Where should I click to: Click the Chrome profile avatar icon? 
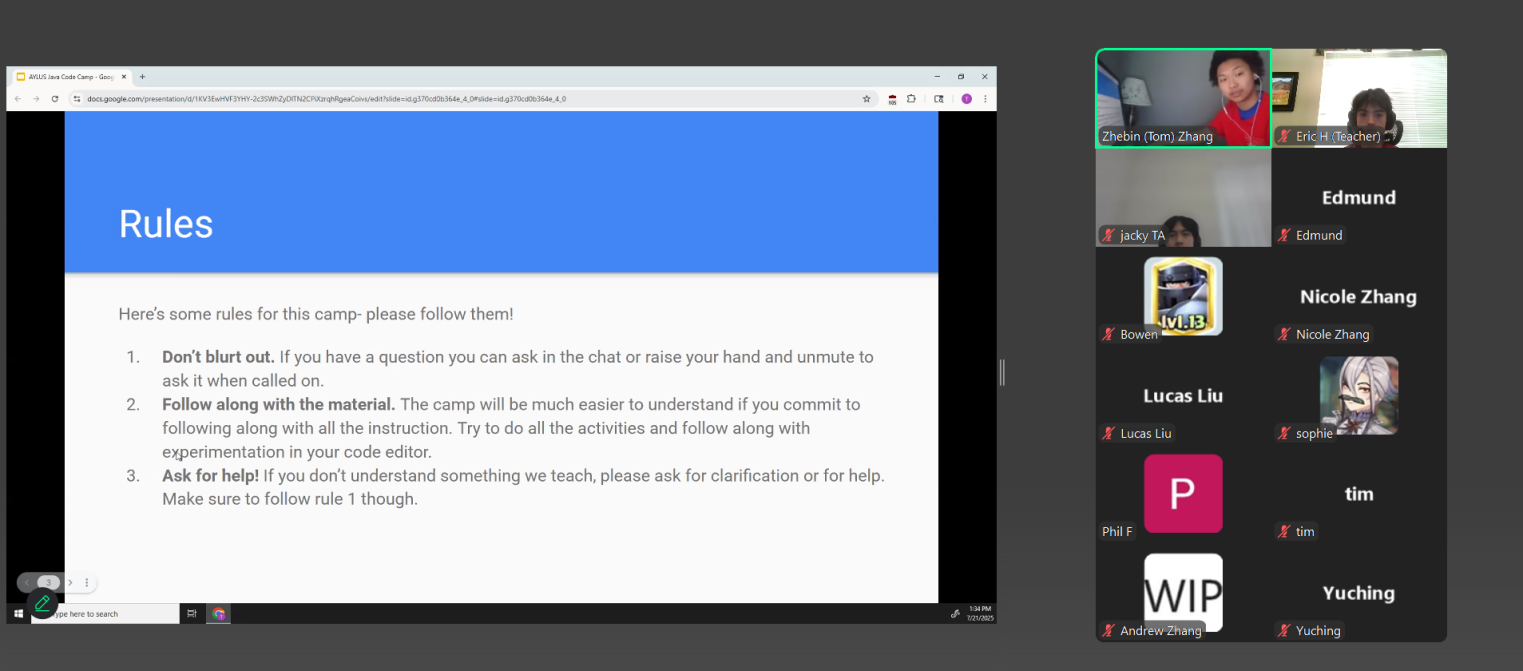click(x=966, y=99)
